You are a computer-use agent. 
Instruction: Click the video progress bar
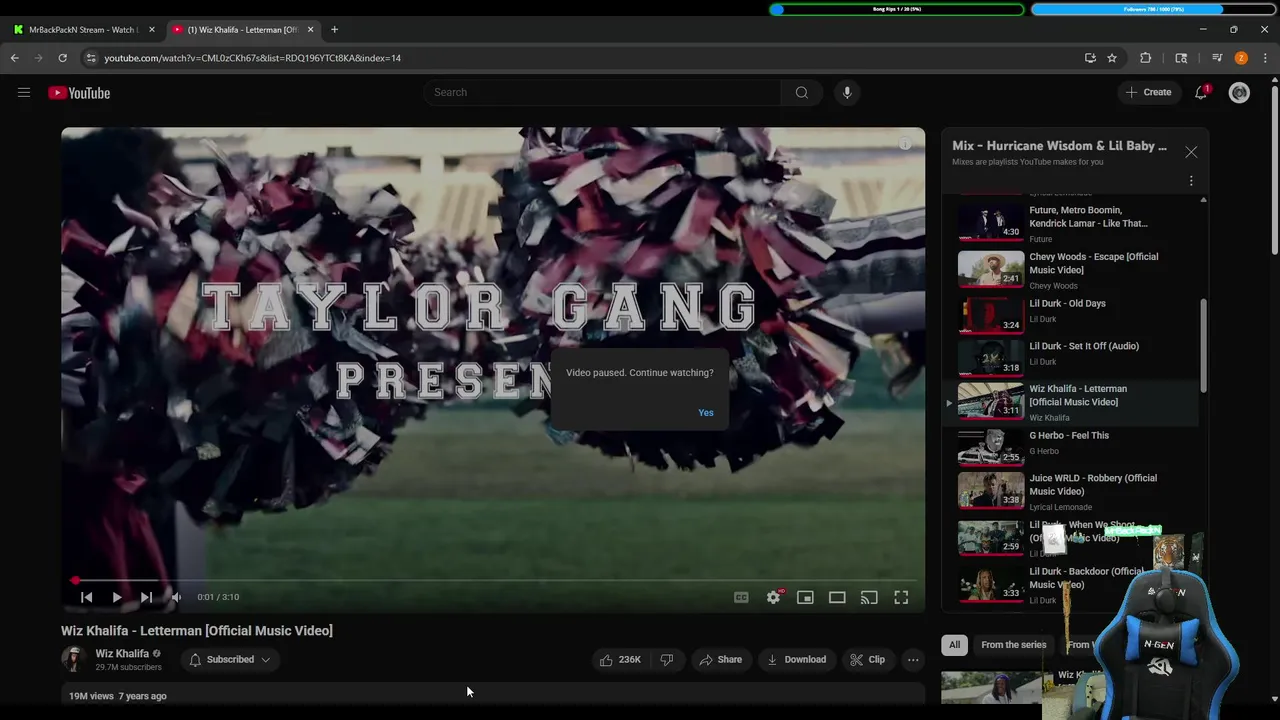pyautogui.click(x=493, y=580)
